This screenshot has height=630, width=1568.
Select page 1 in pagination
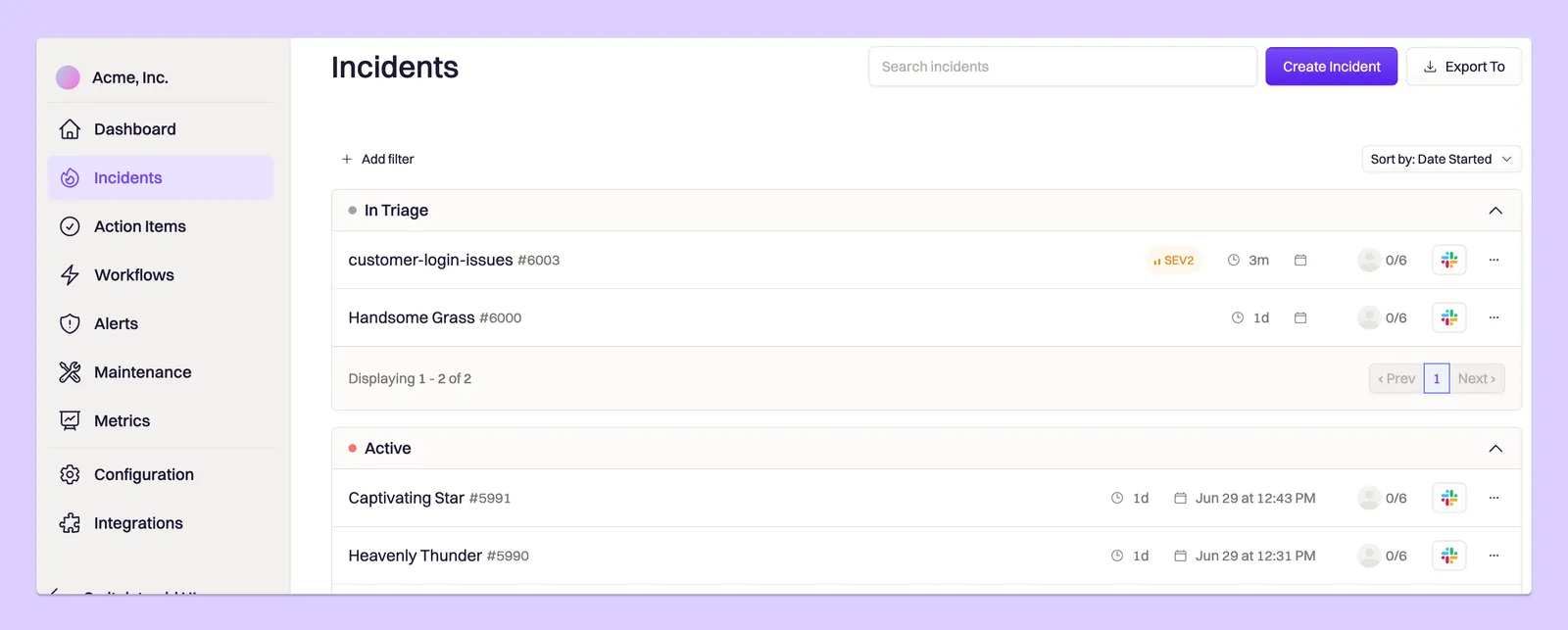pyautogui.click(x=1437, y=378)
